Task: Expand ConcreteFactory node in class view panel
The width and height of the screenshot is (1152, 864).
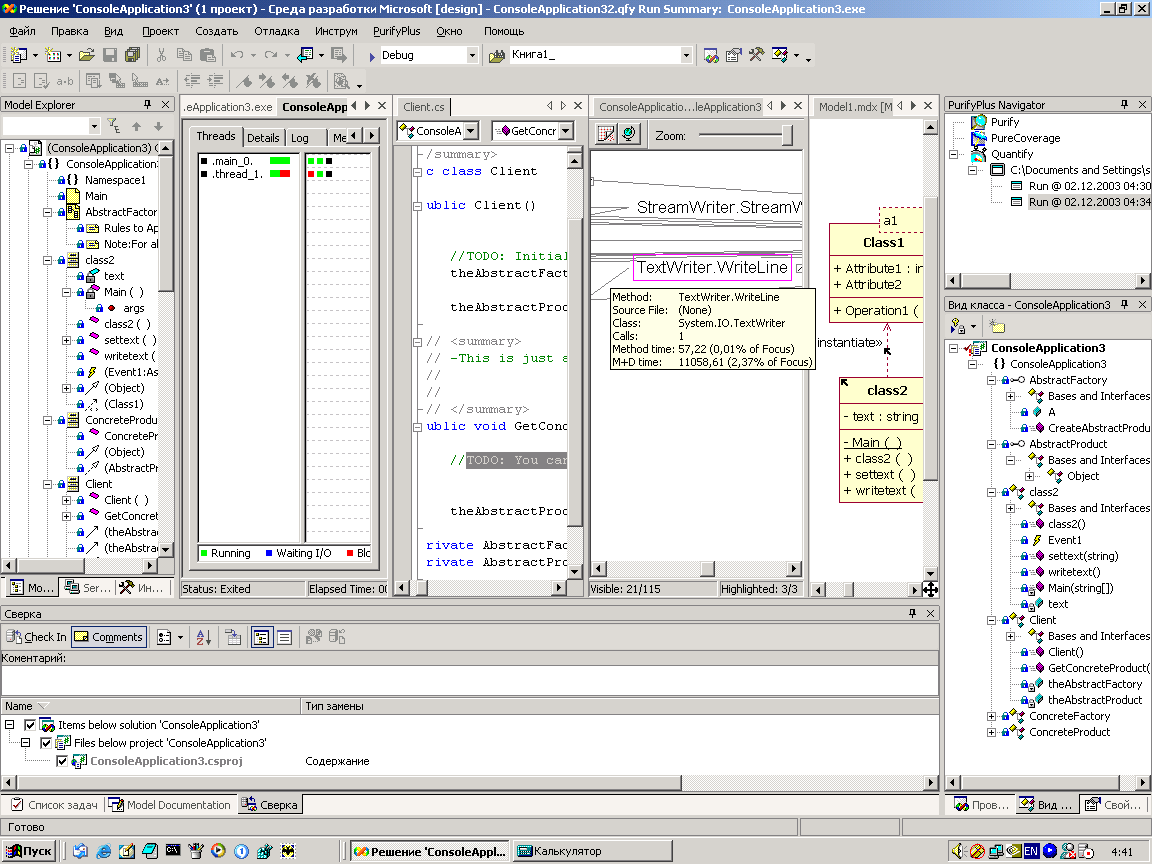Action: 992,716
